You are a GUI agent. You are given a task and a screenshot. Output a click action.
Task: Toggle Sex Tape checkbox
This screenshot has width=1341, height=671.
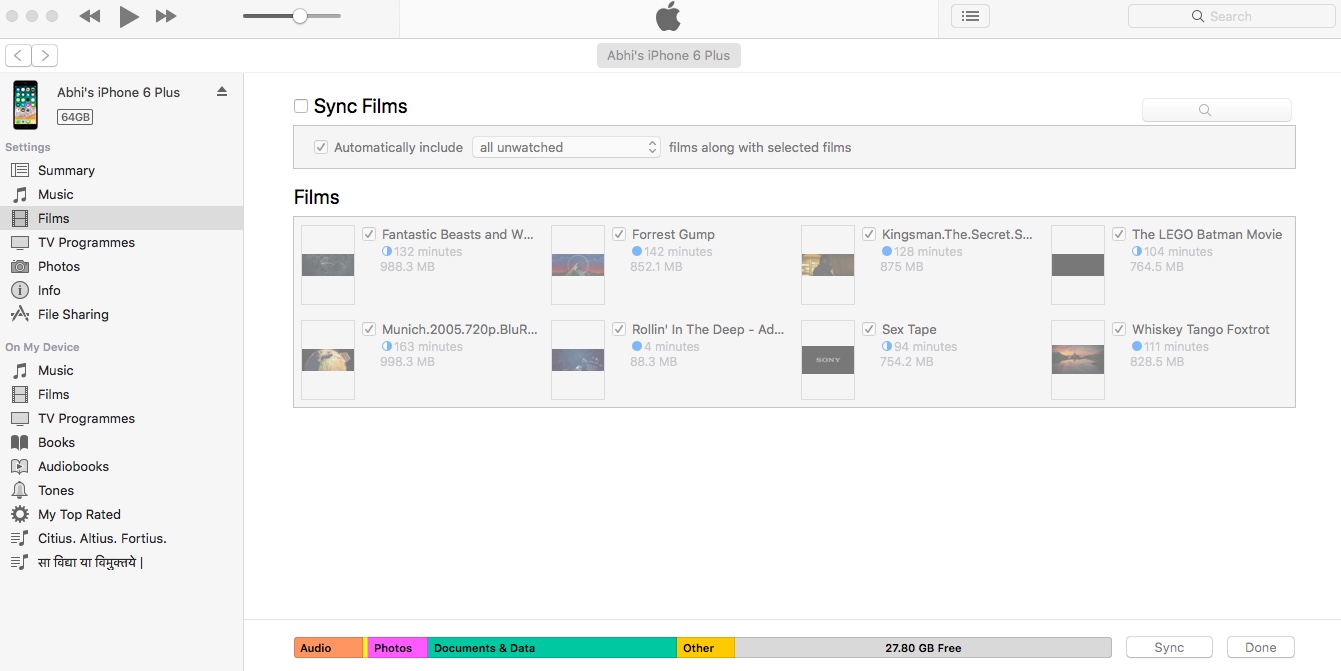(869, 329)
